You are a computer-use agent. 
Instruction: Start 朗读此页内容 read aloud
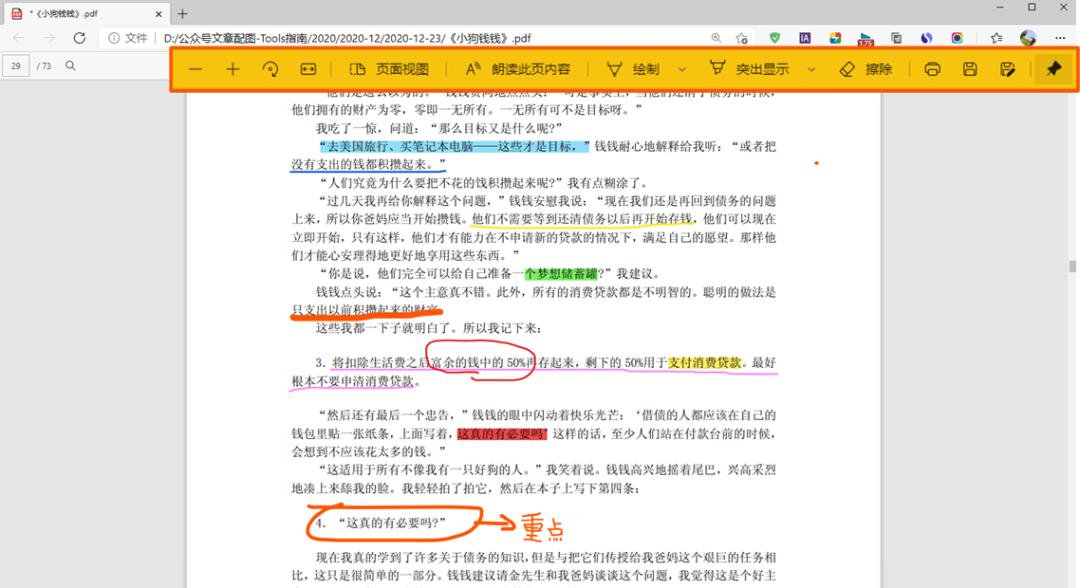pyautogui.click(x=517, y=69)
